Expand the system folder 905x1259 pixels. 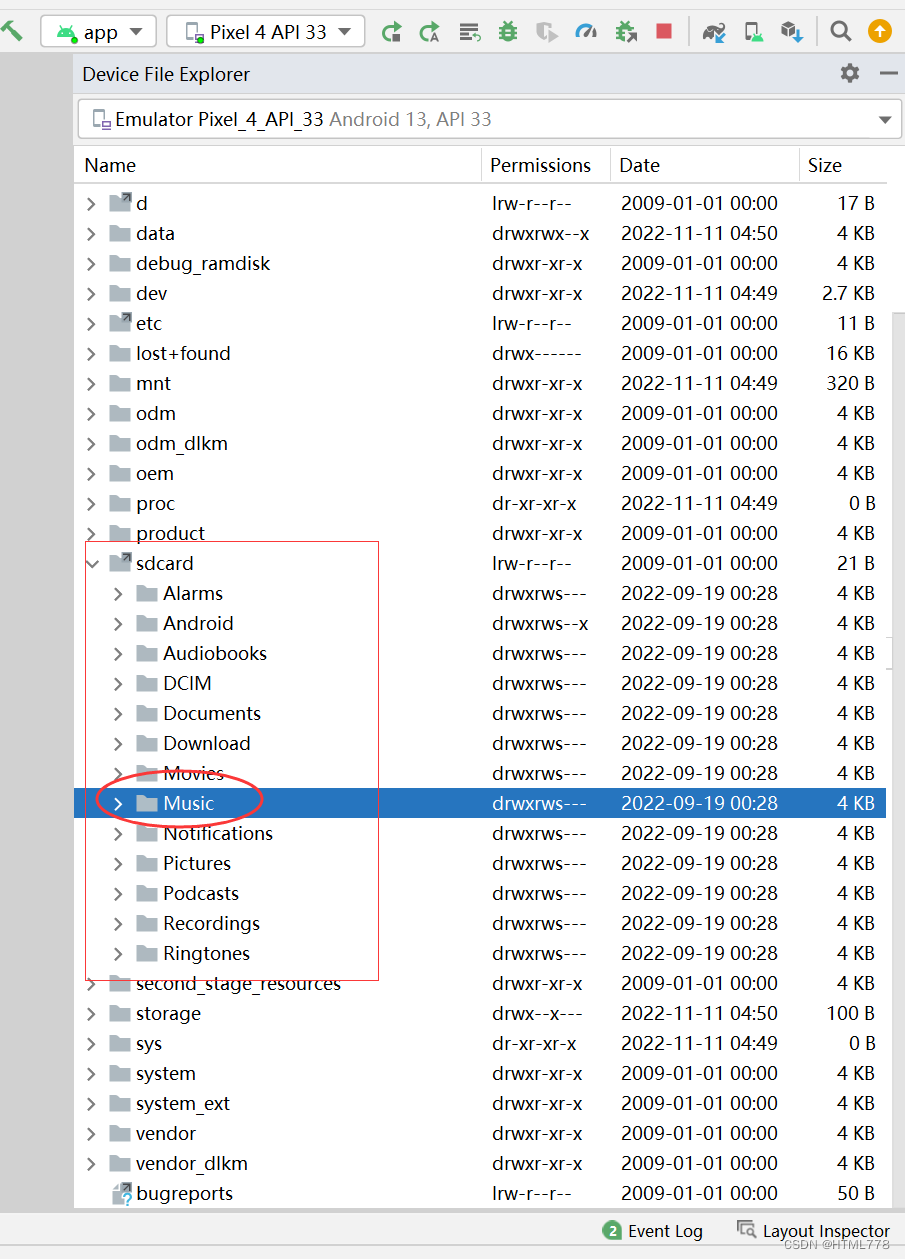92,1074
